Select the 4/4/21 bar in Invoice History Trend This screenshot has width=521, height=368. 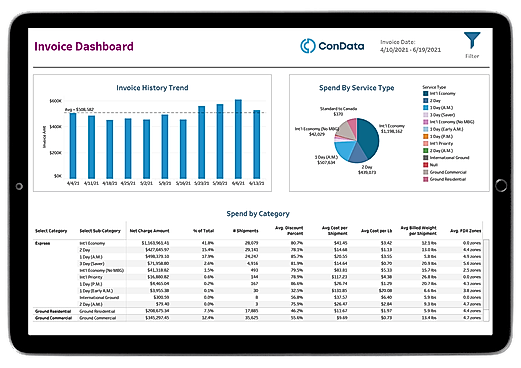[x=73, y=146]
